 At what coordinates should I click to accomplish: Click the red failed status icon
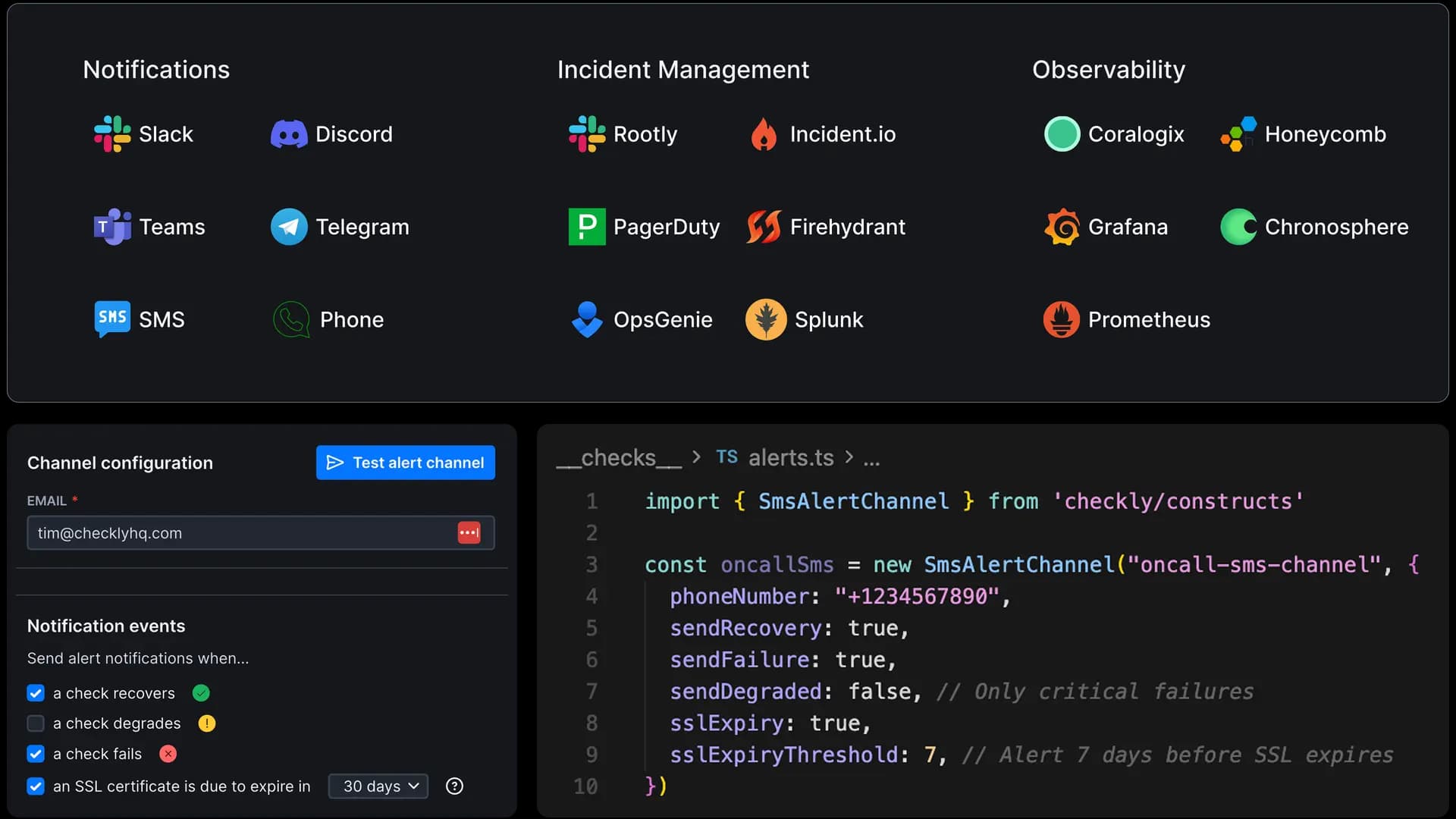click(x=168, y=754)
